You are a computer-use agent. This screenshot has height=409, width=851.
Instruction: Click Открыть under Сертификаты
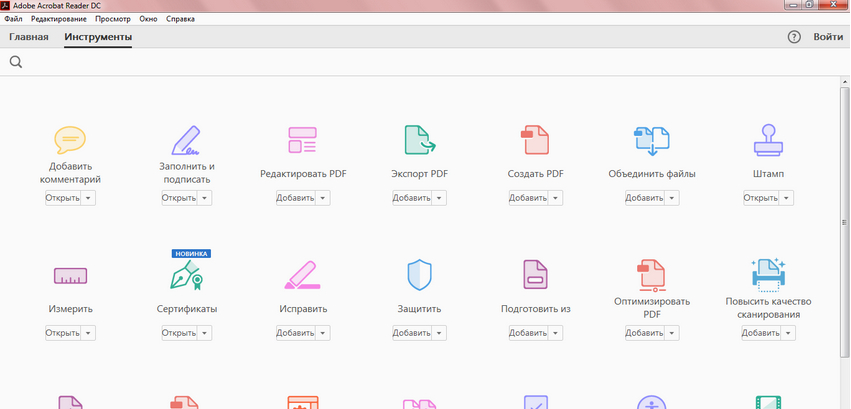[x=179, y=333]
